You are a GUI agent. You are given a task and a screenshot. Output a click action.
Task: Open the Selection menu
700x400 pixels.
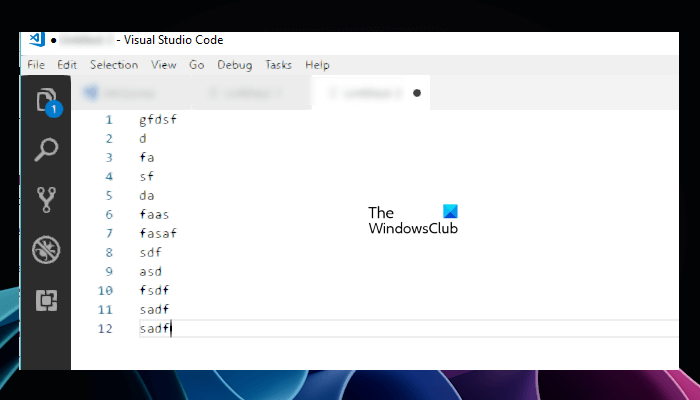click(x=114, y=65)
